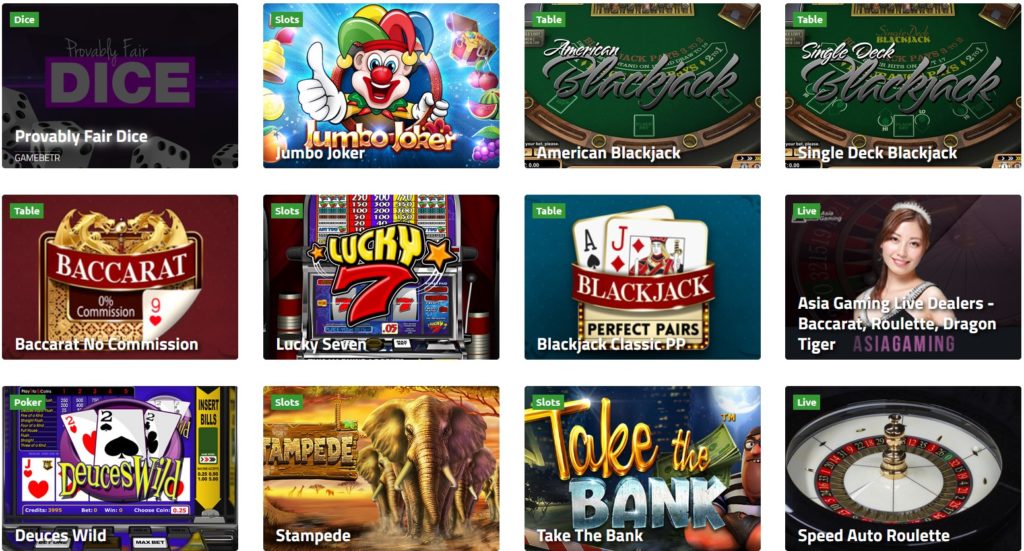Launch the Take The Bank slot

click(x=643, y=468)
